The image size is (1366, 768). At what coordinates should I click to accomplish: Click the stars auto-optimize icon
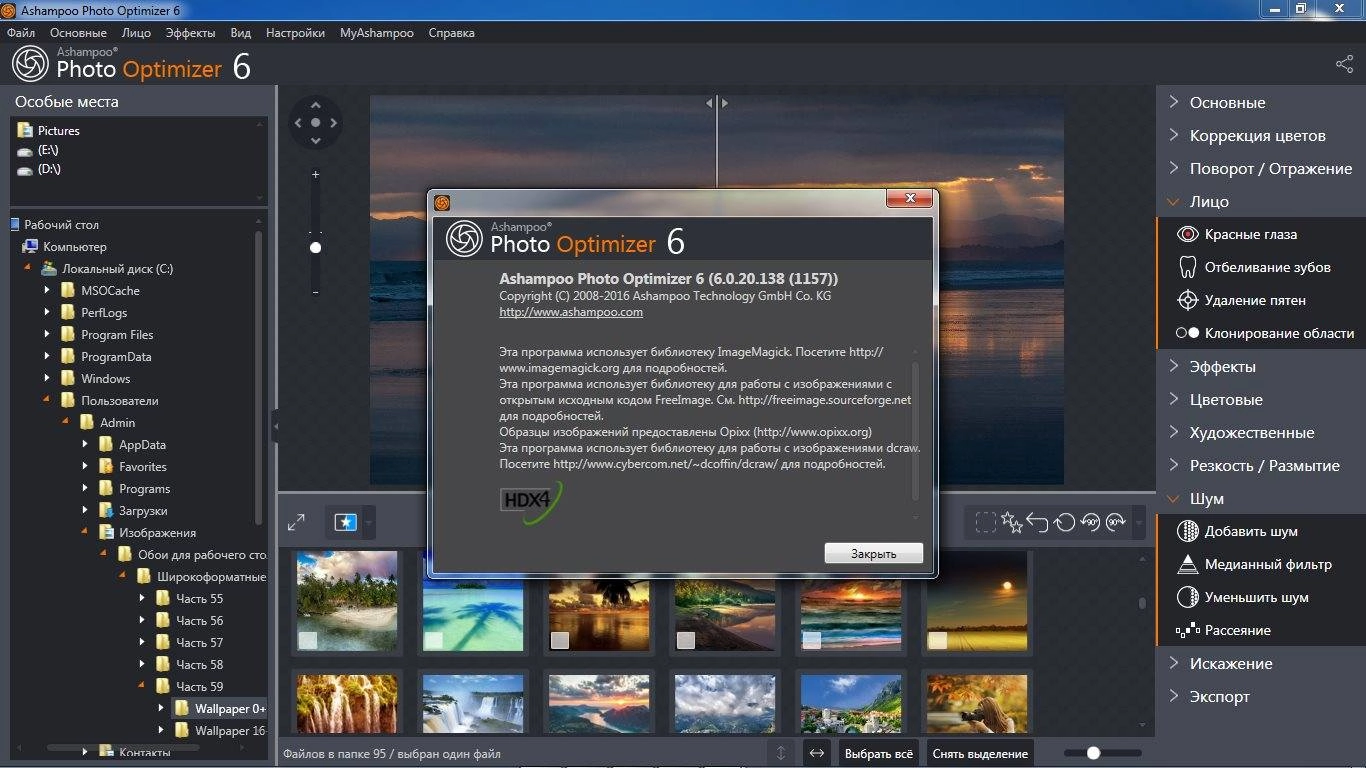pos(1012,522)
